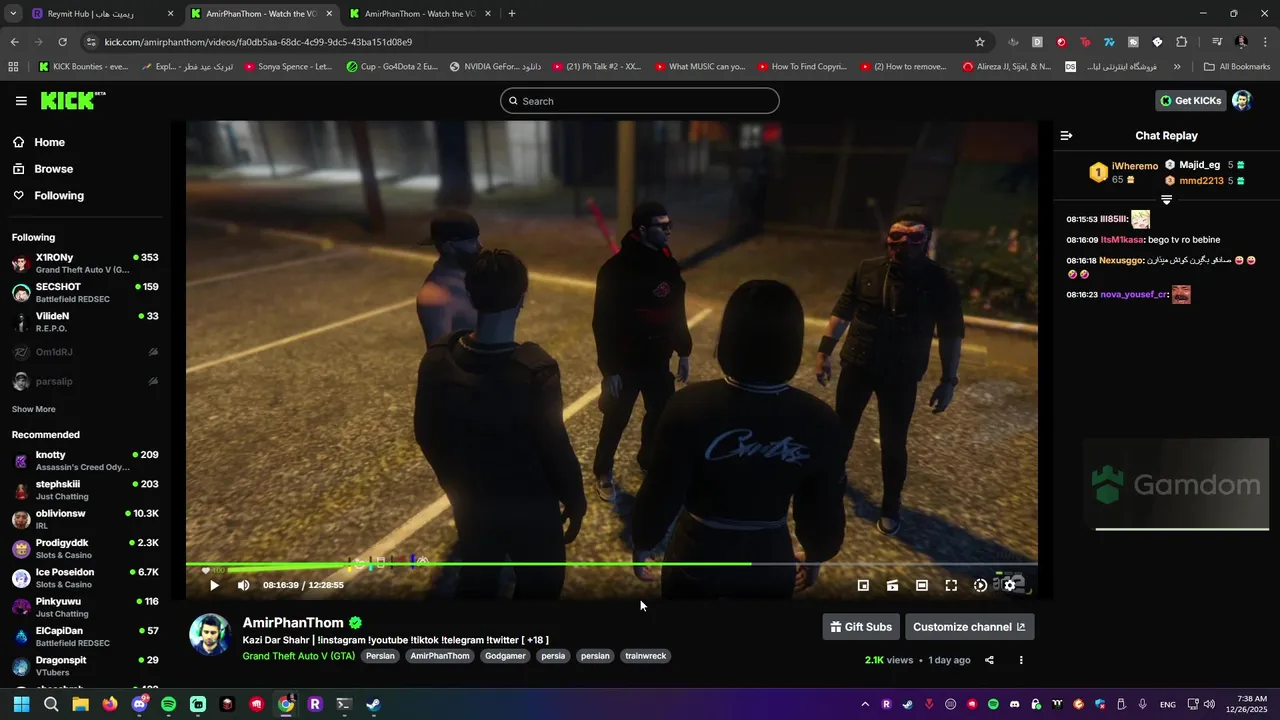Toggle theater mode in video player

pos(922,585)
